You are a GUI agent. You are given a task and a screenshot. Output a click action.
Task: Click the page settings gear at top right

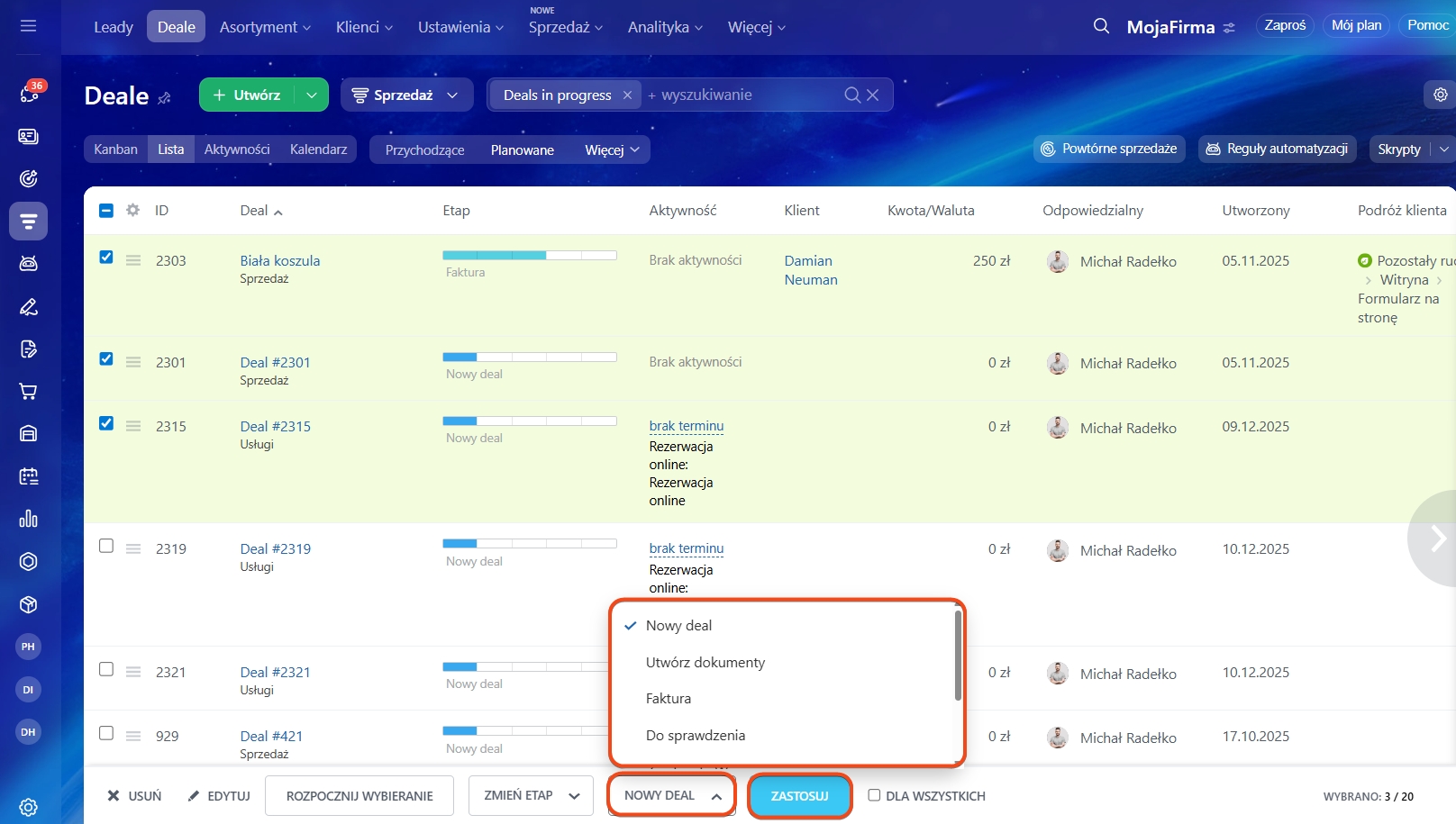[x=1440, y=95]
